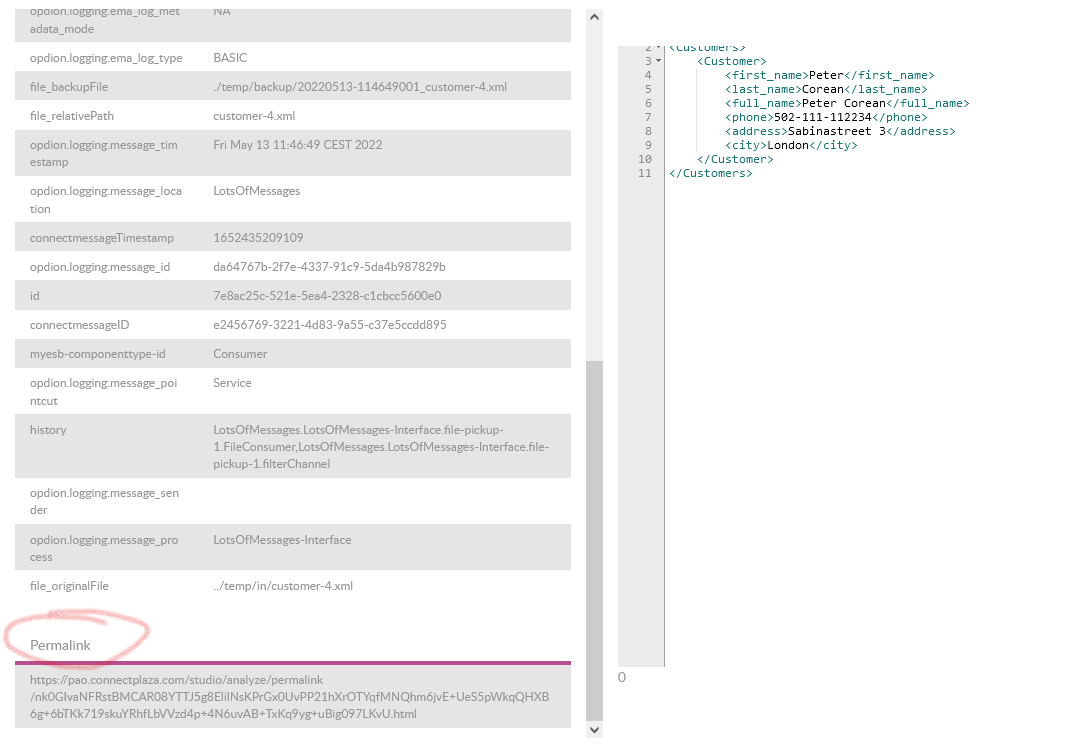Collapse the Customer element on line 3
The height and width of the screenshot is (750, 1088).
point(658,62)
